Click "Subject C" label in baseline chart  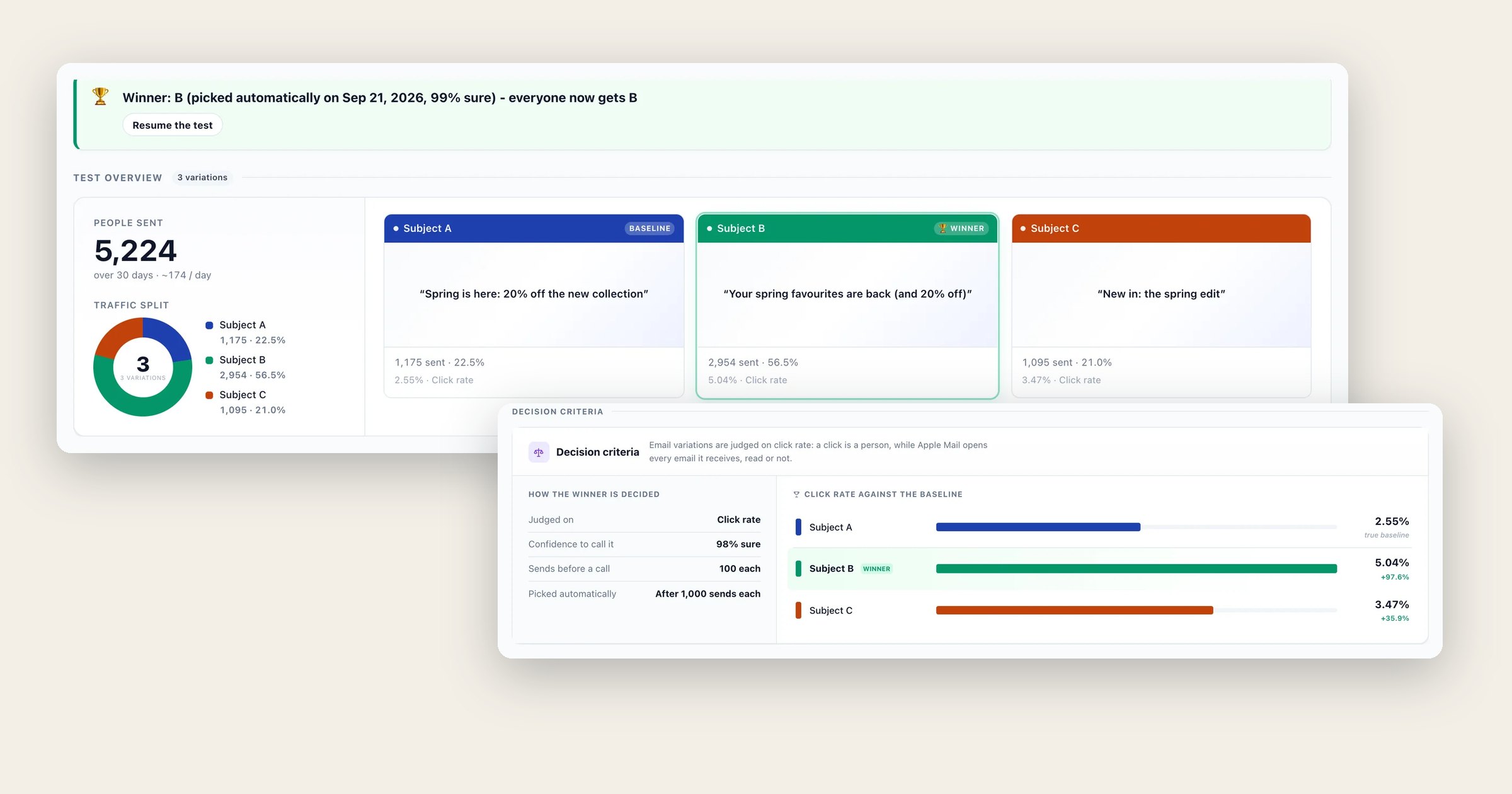pyautogui.click(x=830, y=611)
